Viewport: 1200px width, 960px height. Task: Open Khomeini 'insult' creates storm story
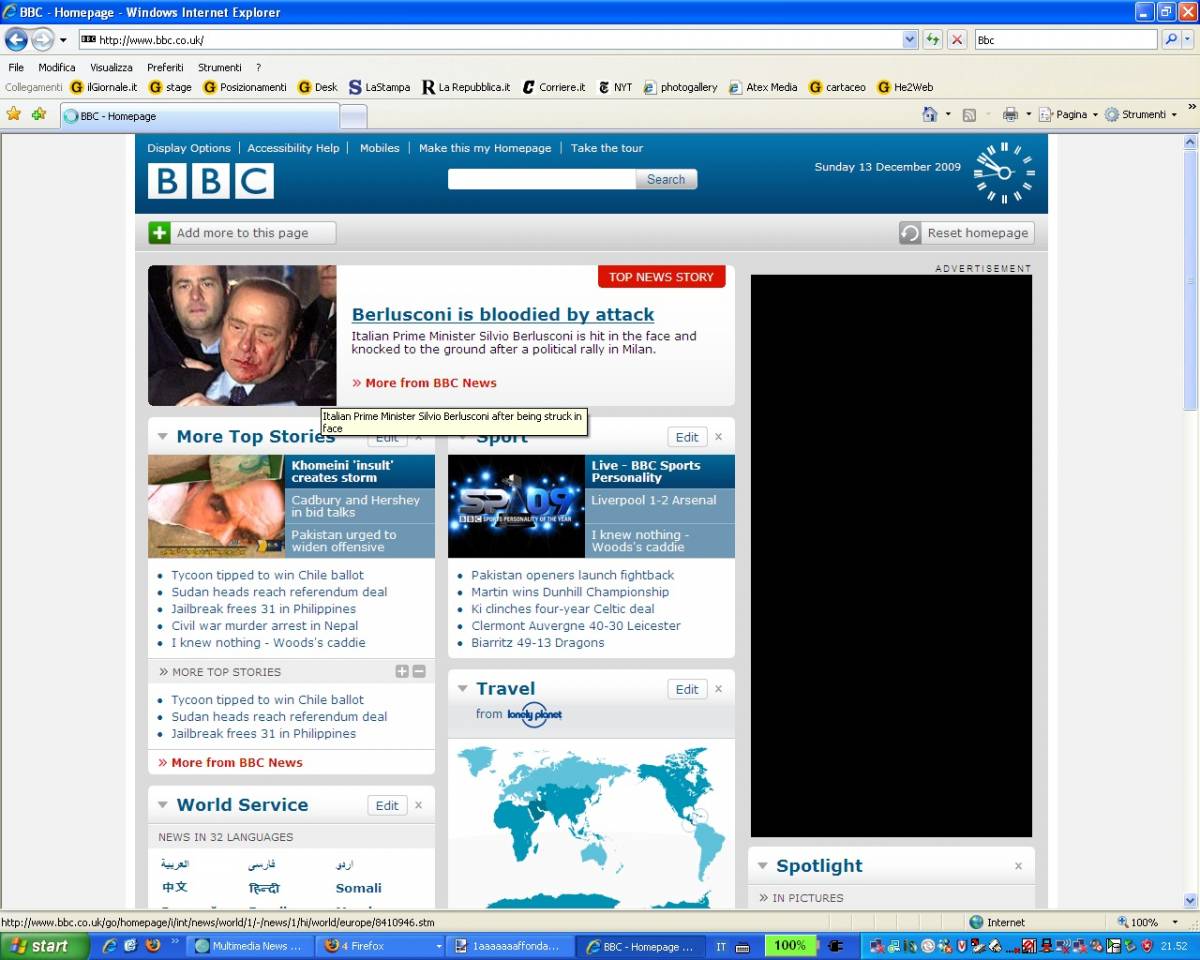tap(342, 471)
